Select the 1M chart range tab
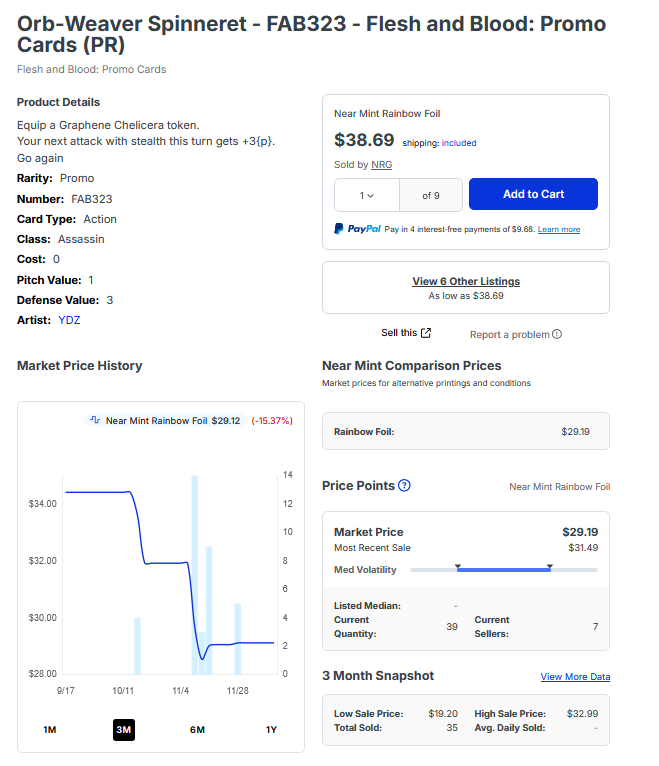This screenshot has width=659, height=766. point(50,729)
